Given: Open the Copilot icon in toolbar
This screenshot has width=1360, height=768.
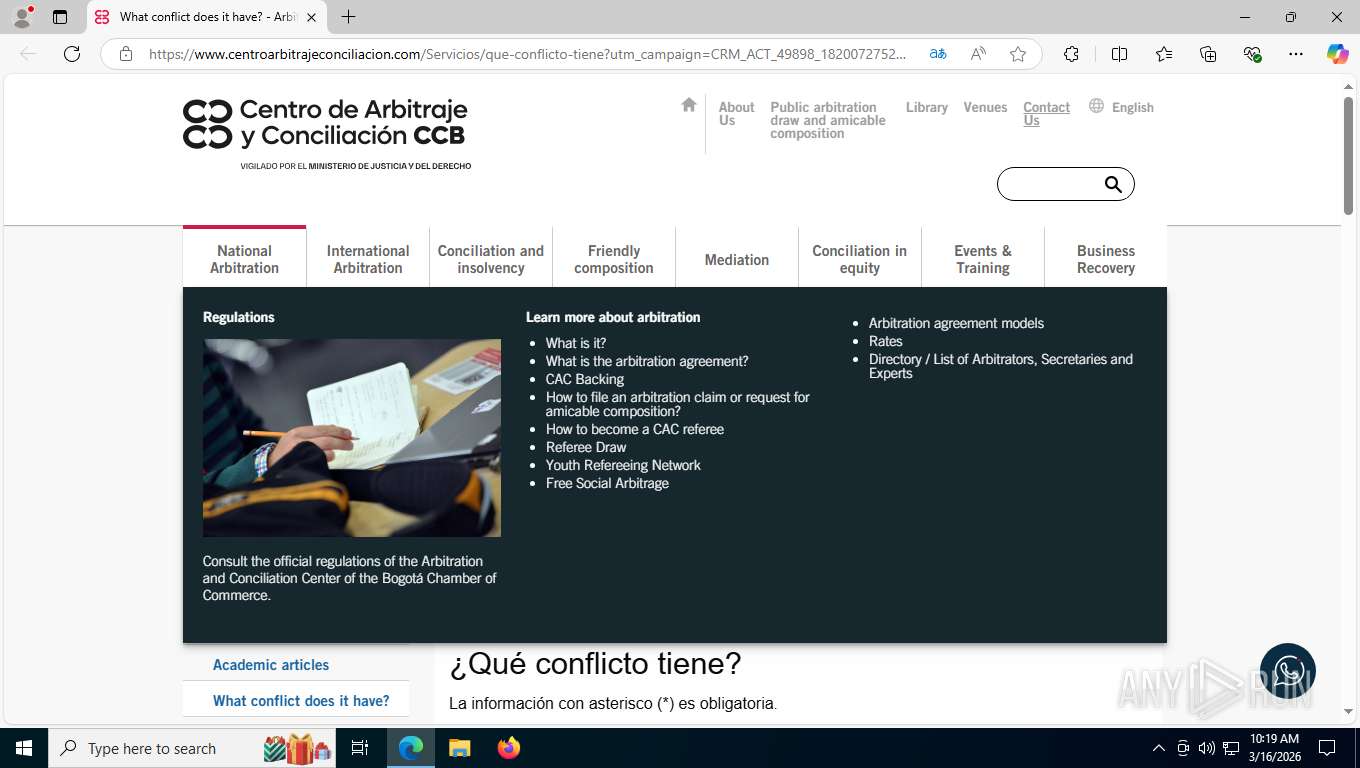Looking at the screenshot, I should point(1338,54).
